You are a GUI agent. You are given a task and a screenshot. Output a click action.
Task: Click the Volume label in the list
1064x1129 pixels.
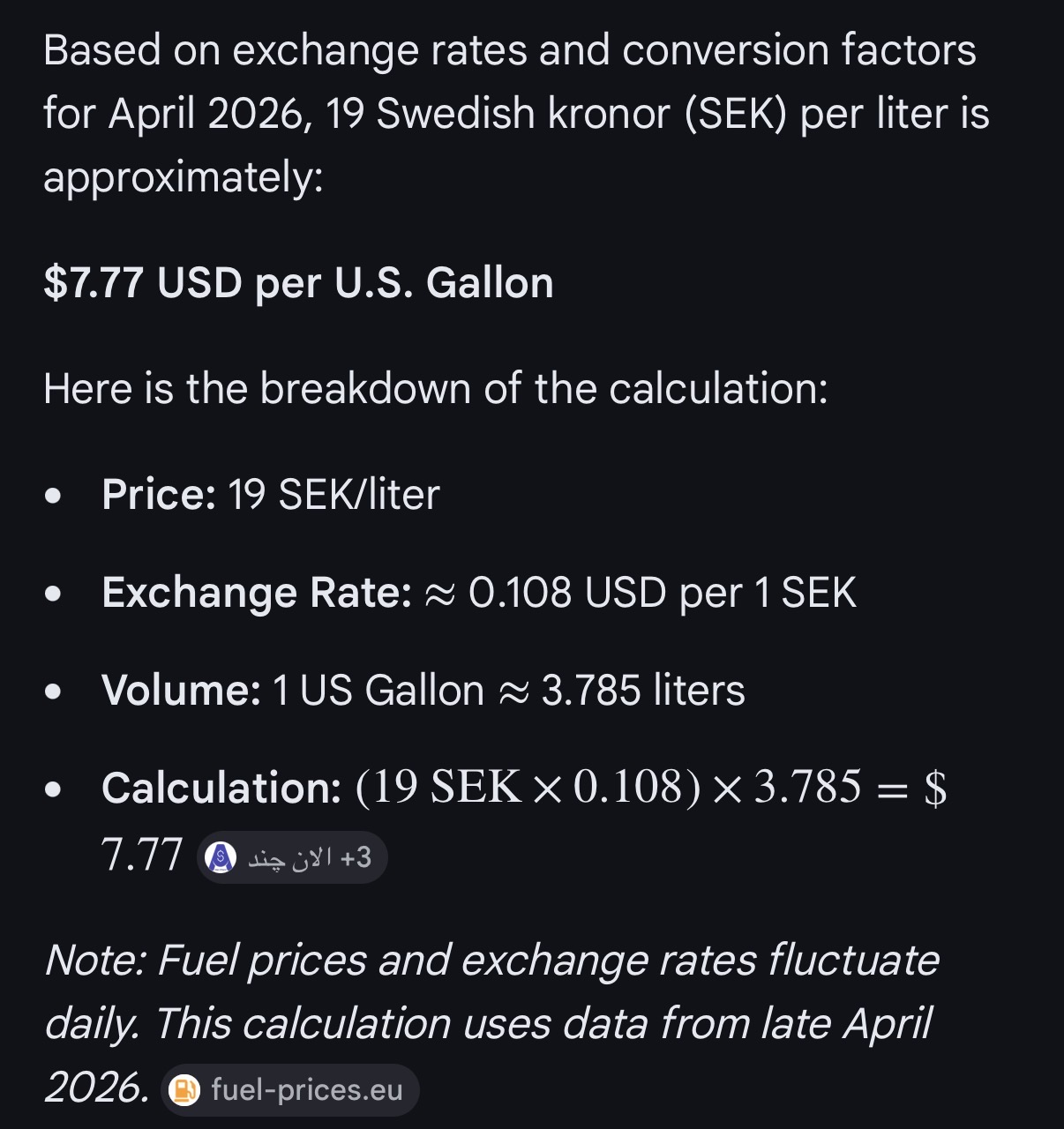181,691
